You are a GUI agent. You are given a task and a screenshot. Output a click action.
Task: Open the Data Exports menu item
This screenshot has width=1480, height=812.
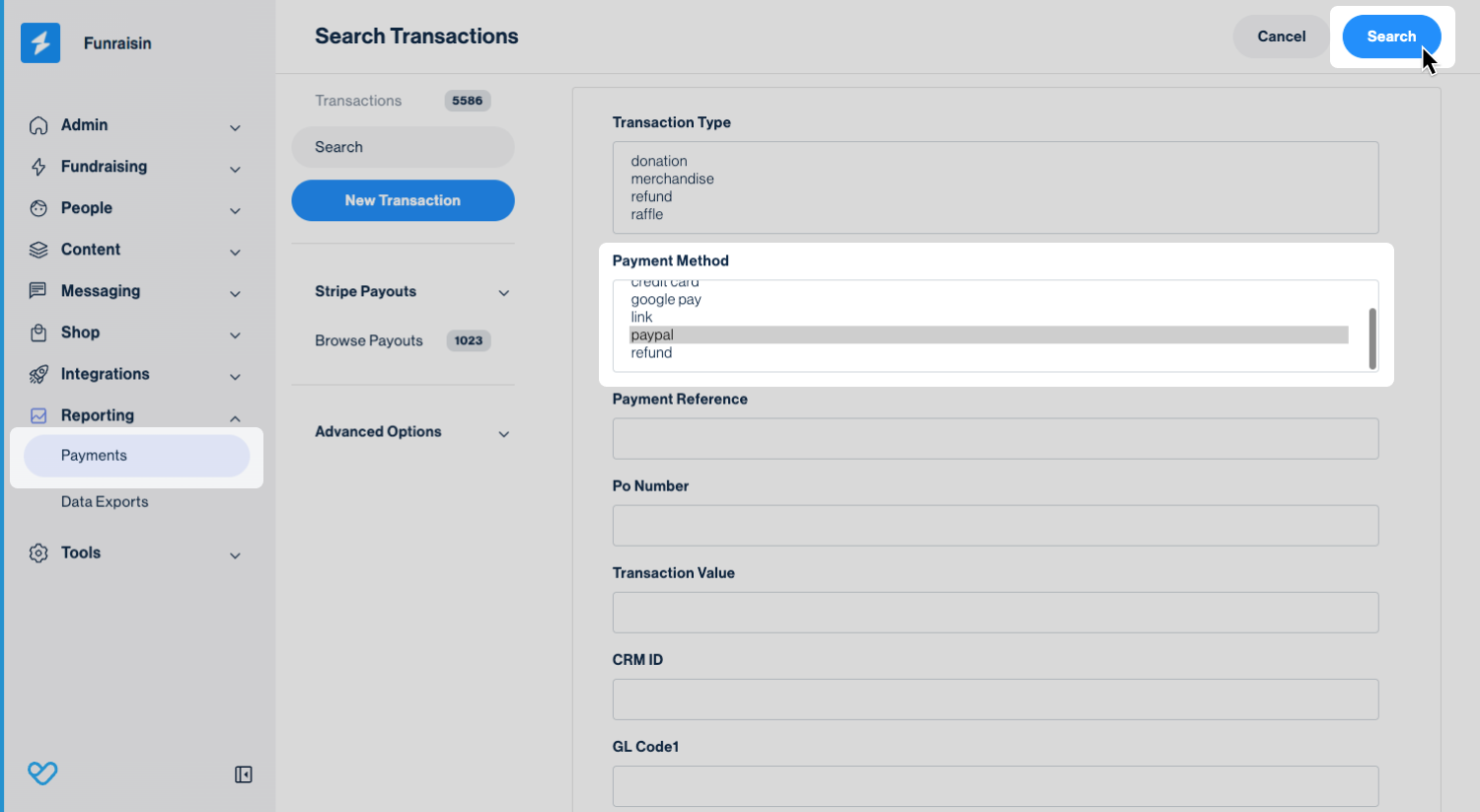[x=105, y=501]
